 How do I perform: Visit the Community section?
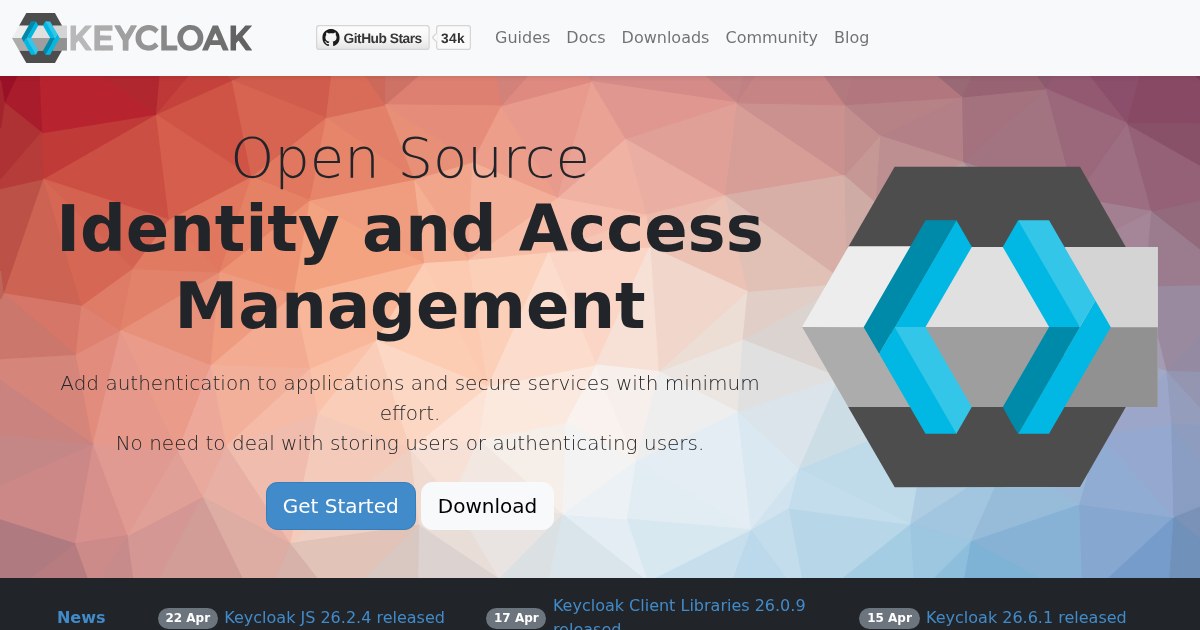point(771,37)
